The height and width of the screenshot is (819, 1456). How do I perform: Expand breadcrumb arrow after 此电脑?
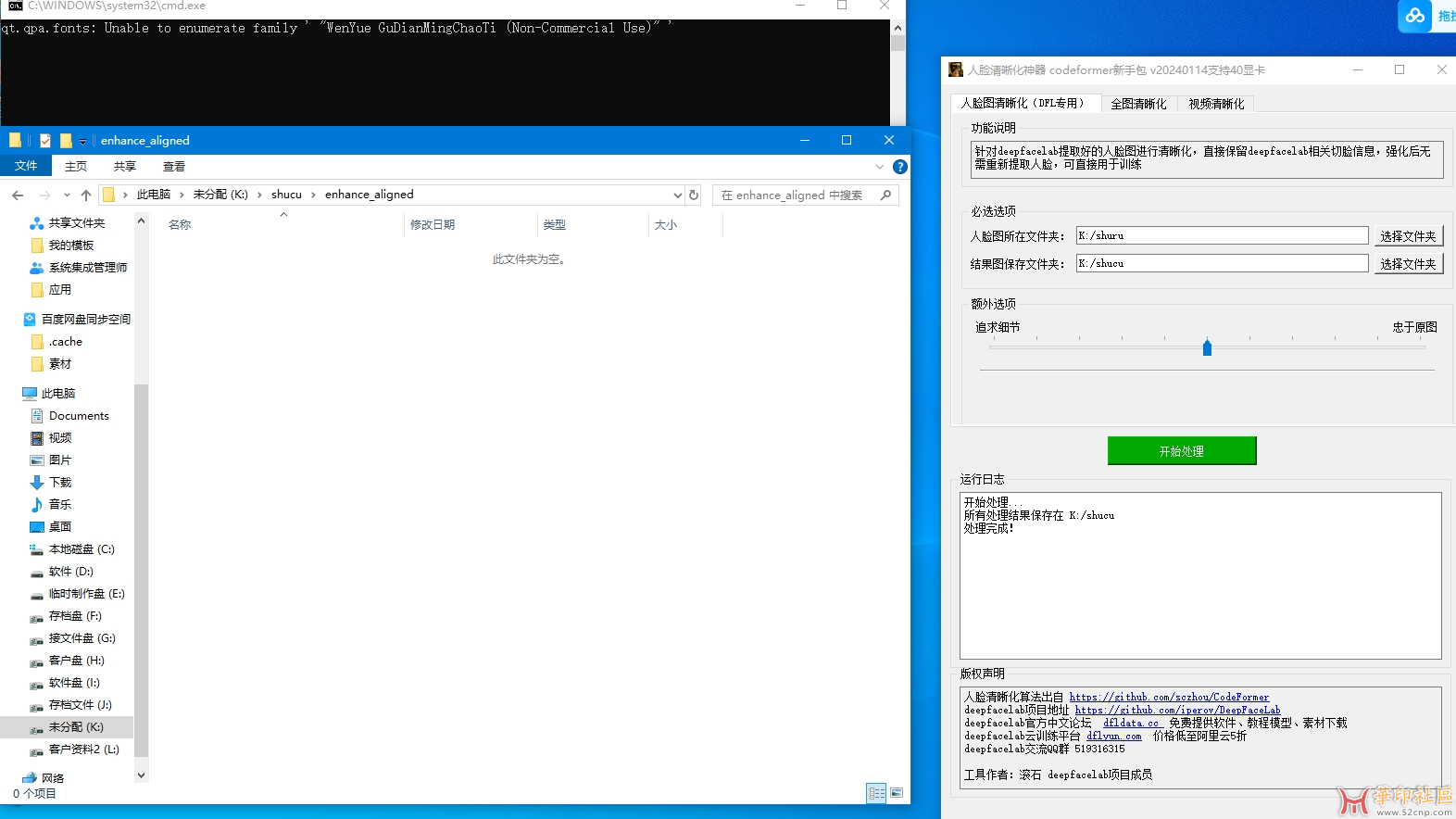pos(182,195)
